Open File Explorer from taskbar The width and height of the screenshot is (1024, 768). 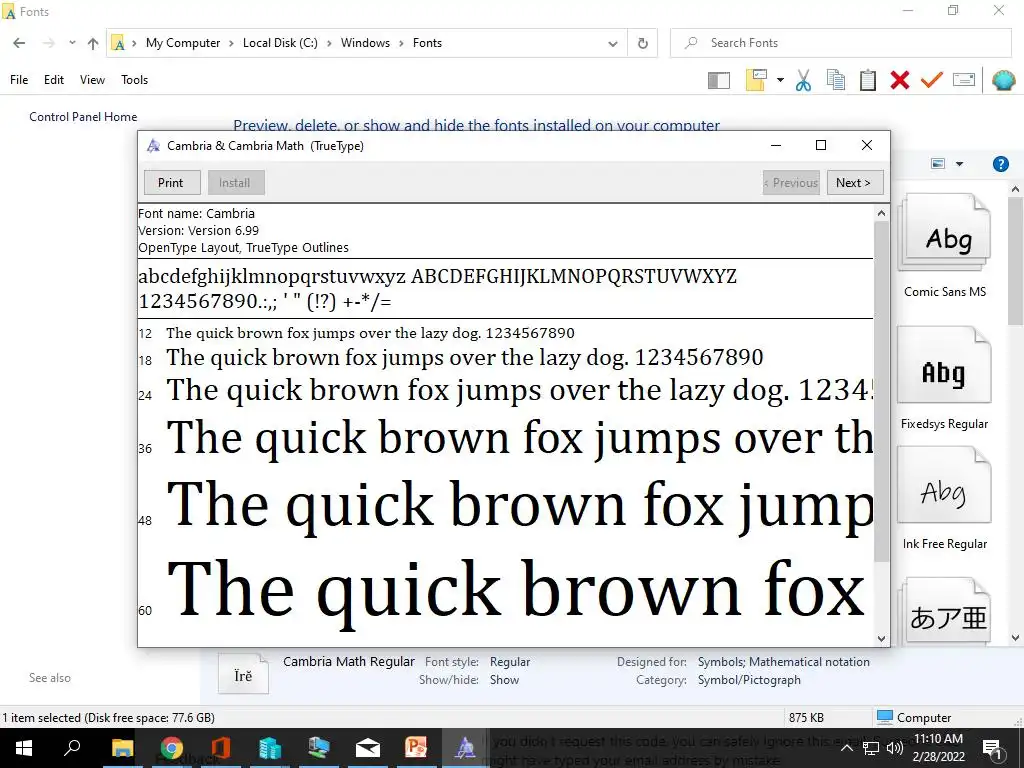122,748
